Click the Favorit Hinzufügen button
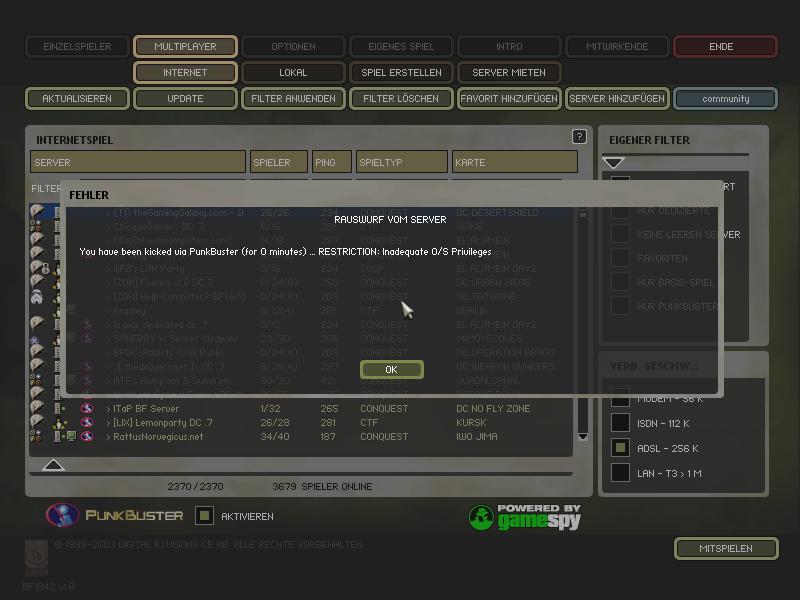 pyautogui.click(x=509, y=98)
